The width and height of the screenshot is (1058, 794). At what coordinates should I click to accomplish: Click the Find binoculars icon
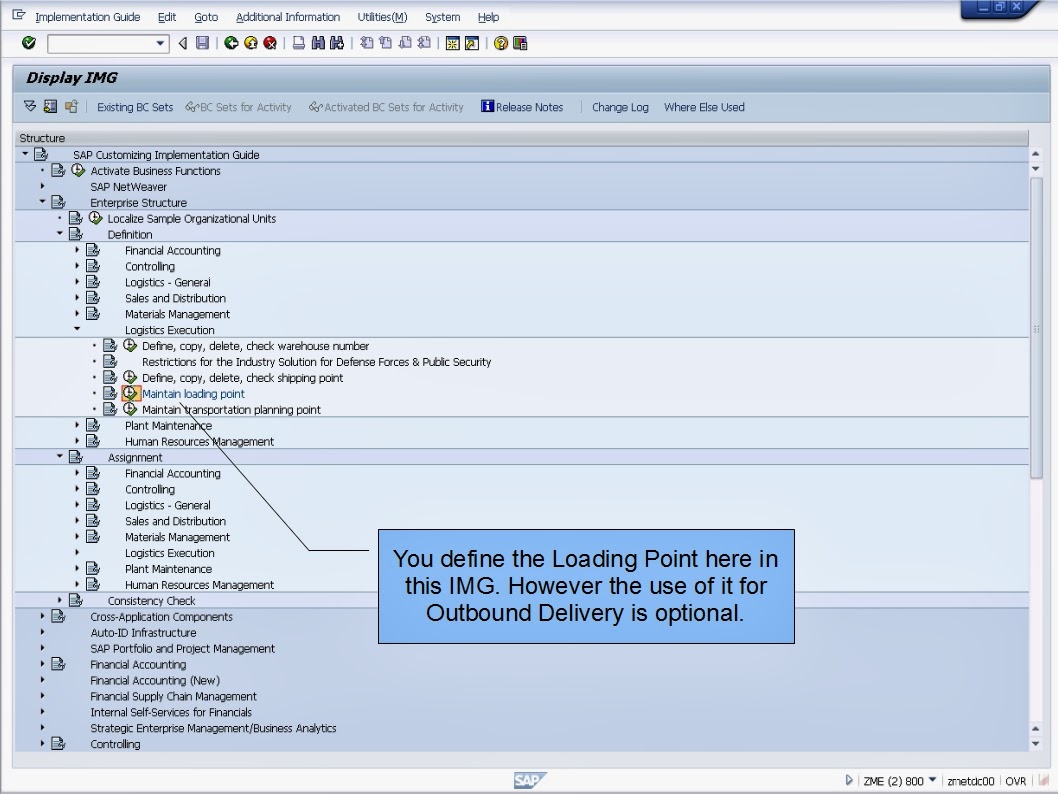(318, 43)
